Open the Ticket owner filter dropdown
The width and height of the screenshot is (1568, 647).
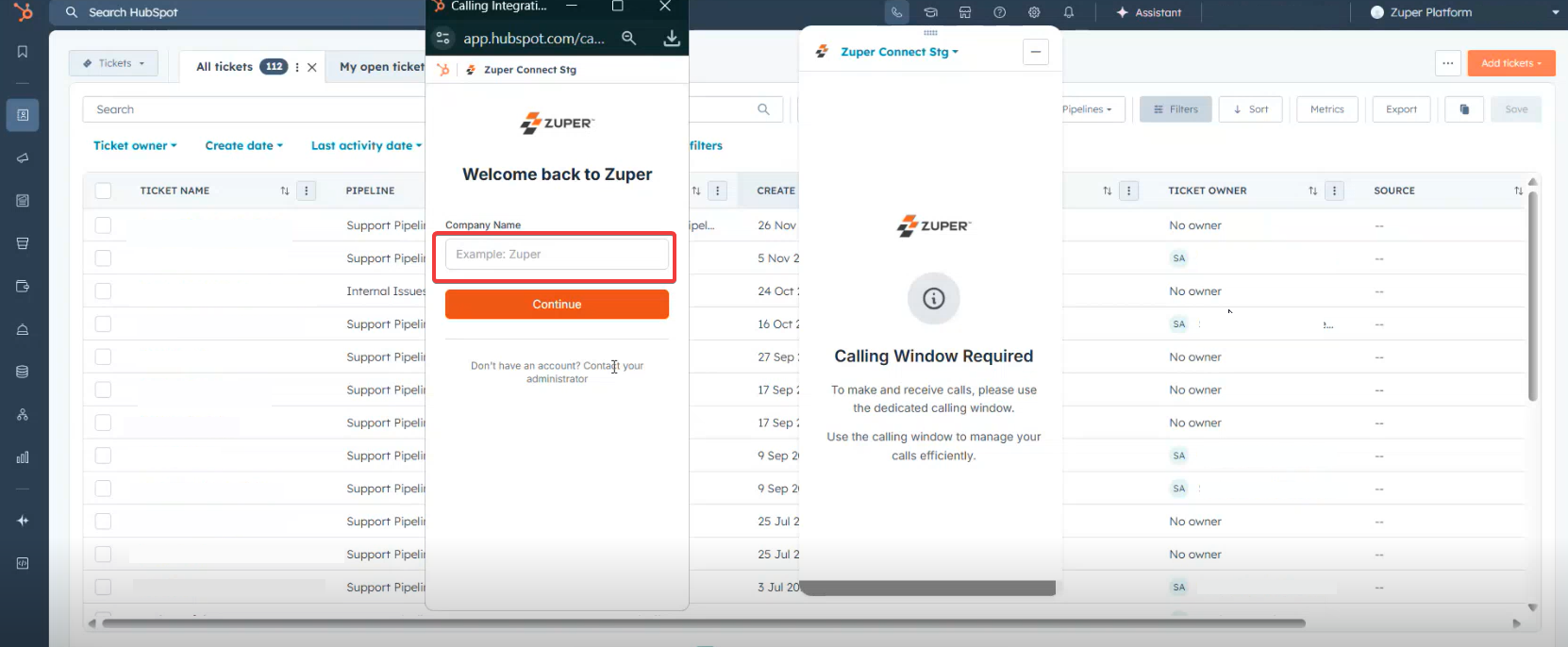click(135, 145)
